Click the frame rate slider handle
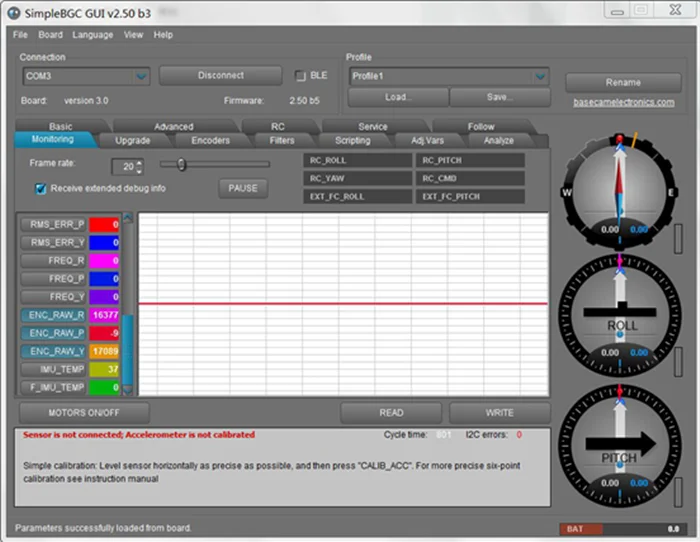The image size is (700, 542). (x=181, y=165)
